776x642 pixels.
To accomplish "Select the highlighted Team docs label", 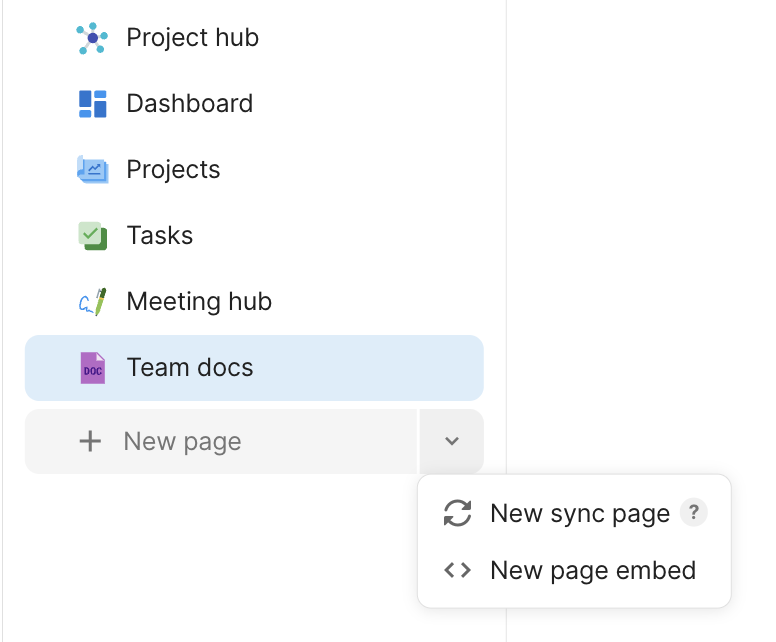I will [x=190, y=368].
